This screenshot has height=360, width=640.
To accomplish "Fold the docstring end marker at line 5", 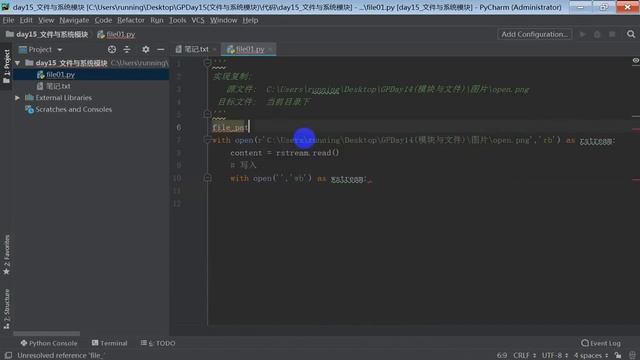I will pos(207,113).
